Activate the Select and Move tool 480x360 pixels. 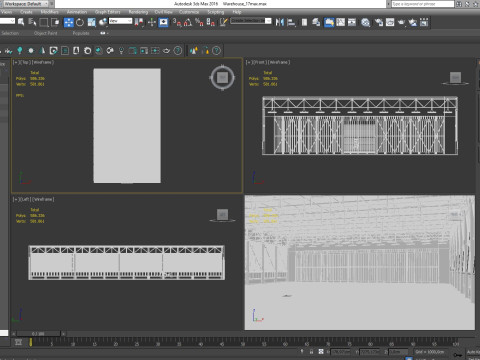(69, 22)
